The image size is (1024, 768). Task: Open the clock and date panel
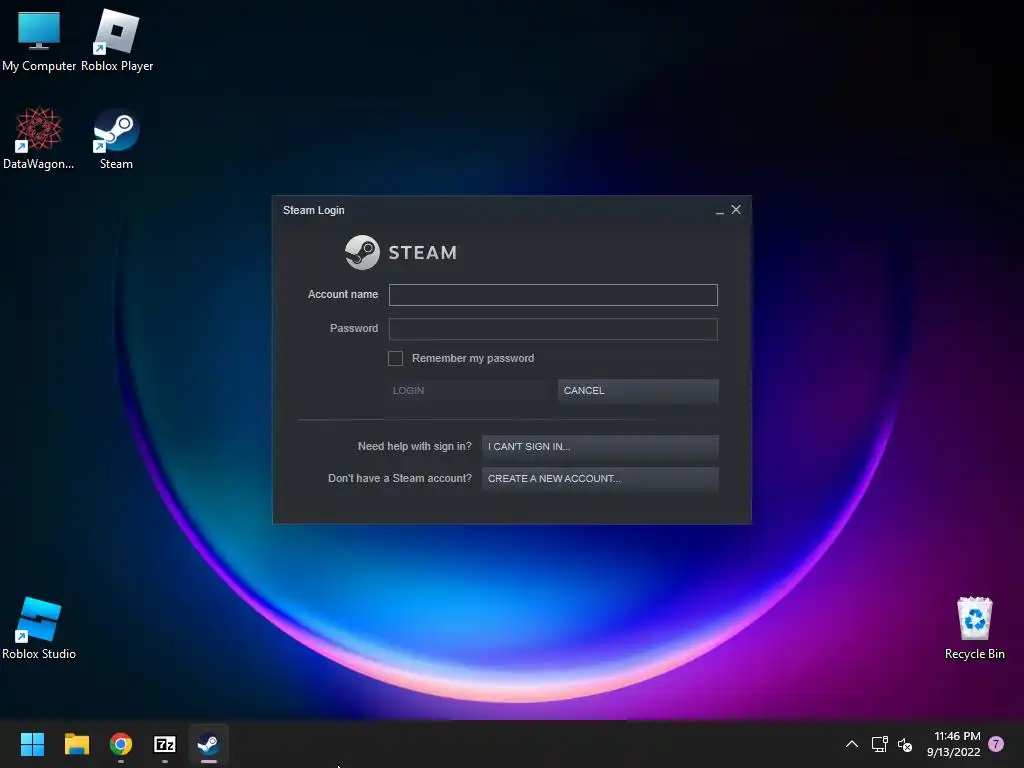click(x=953, y=744)
